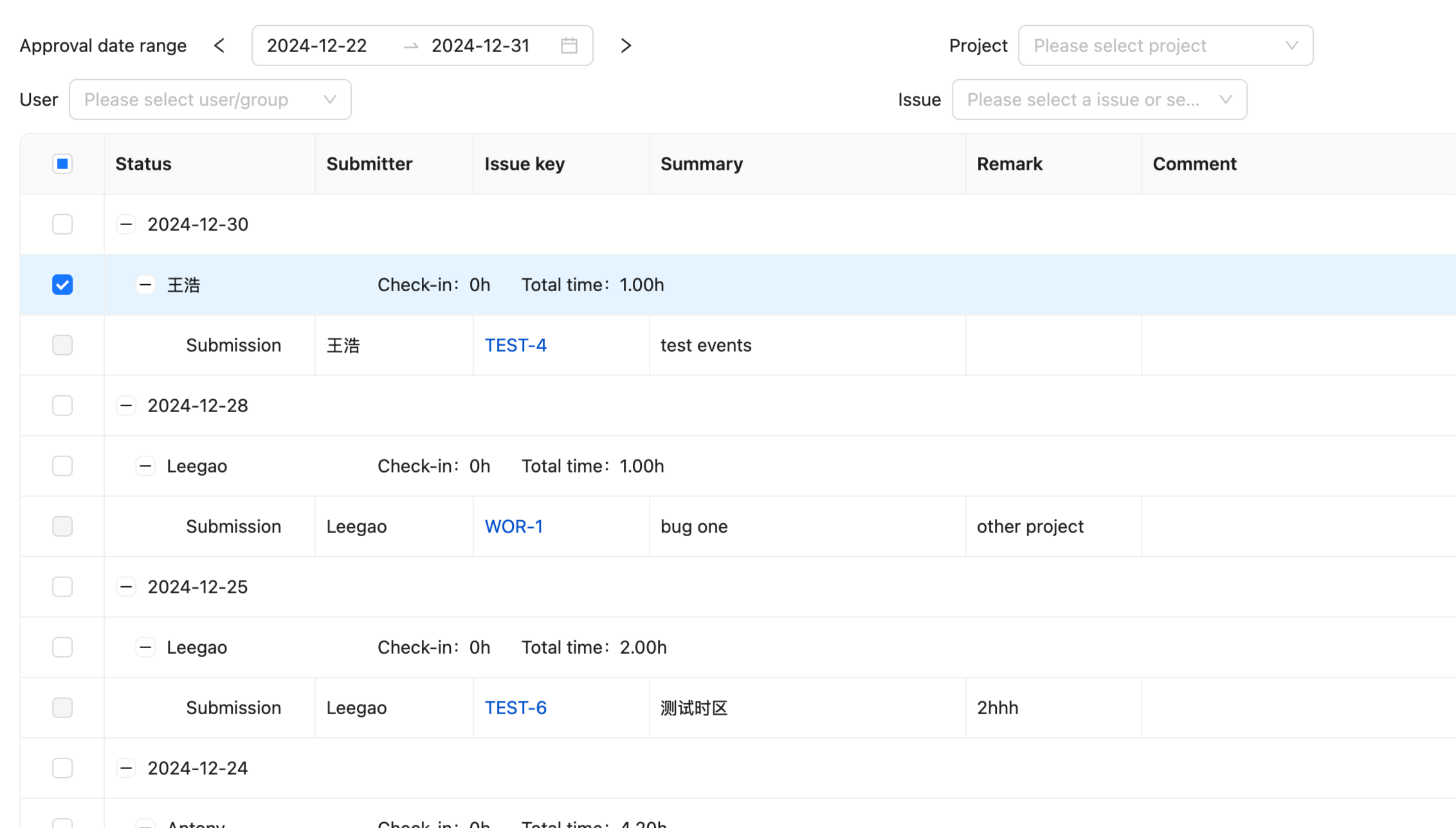This screenshot has width=1456, height=828.
Task: Go to next approval date range
Action: click(x=626, y=46)
